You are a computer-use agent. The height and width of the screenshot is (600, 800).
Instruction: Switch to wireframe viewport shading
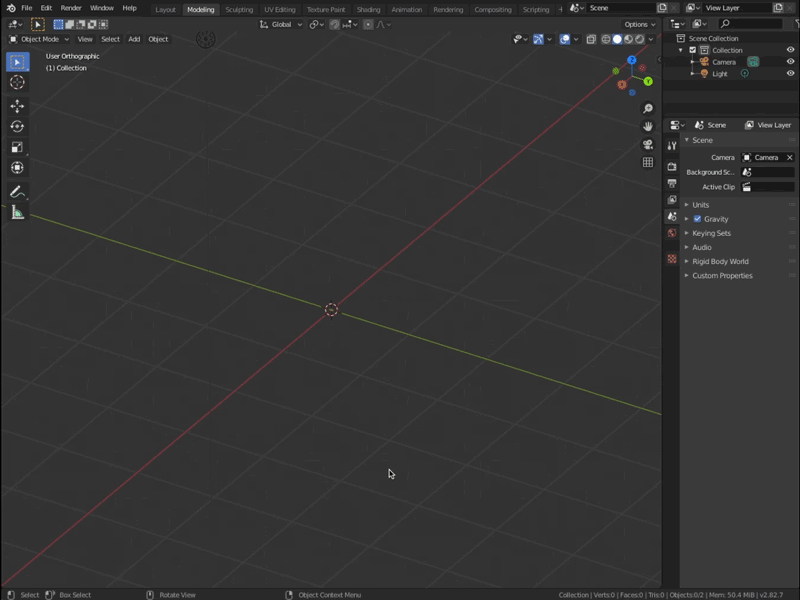pyautogui.click(x=606, y=39)
